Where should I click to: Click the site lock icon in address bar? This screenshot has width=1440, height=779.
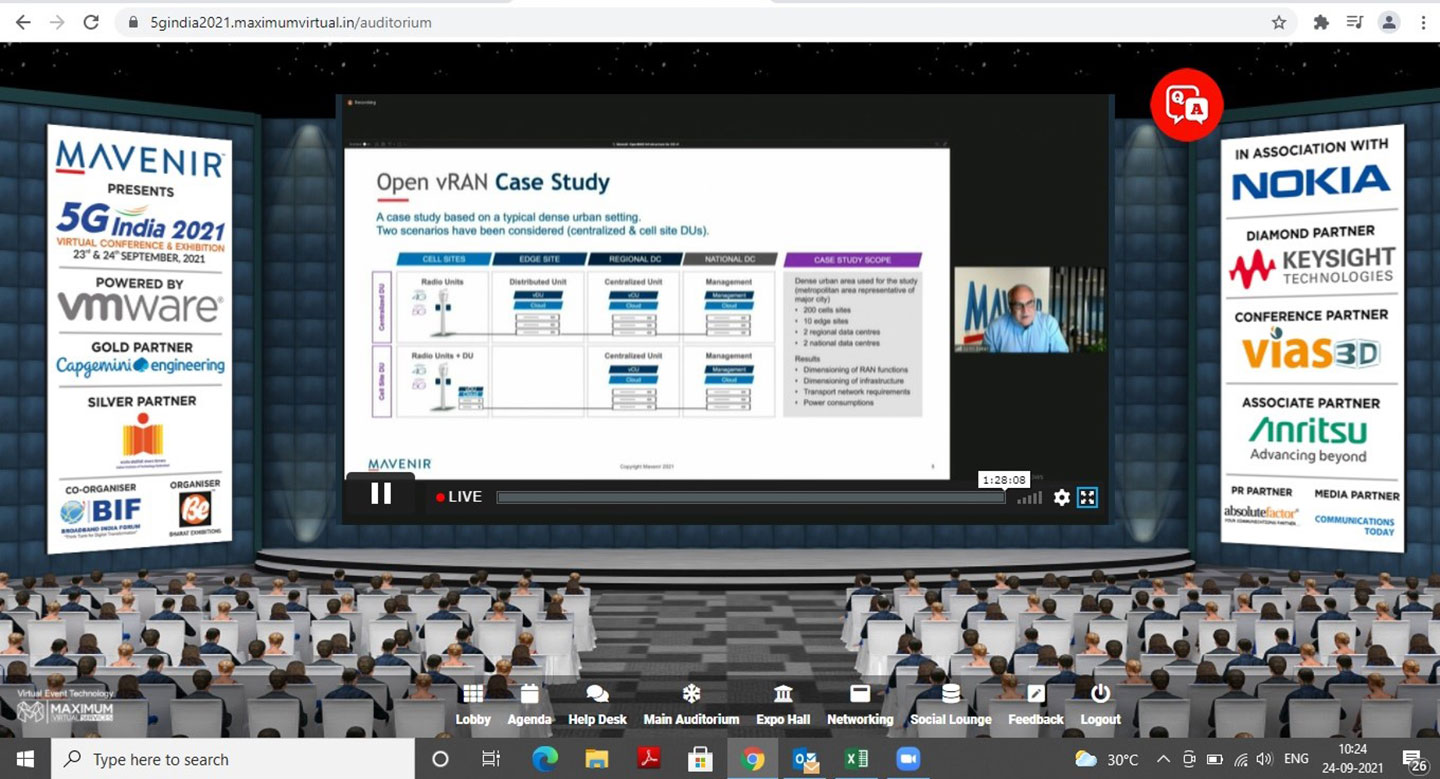[133, 22]
